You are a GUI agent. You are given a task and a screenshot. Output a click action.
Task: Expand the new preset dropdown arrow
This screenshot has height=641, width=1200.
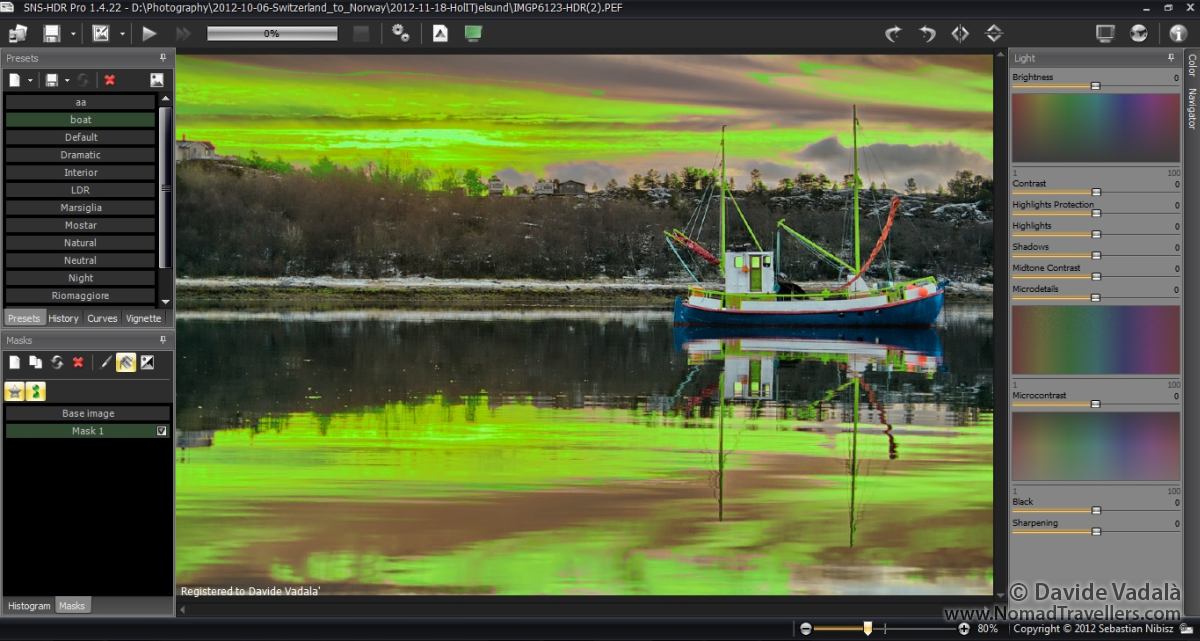click(x=30, y=80)
